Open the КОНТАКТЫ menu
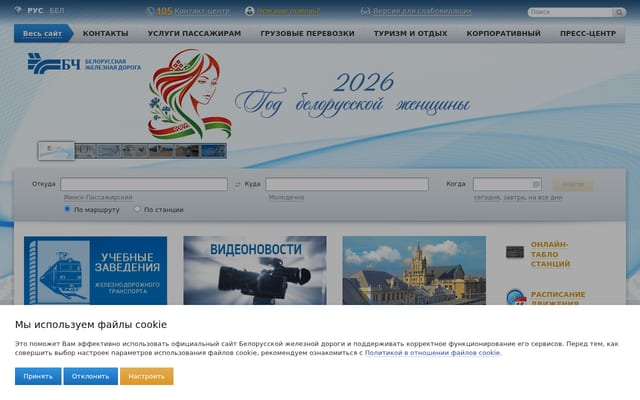Image resolution: width=640 pixels, height=400 pixels. coord(105,33)
